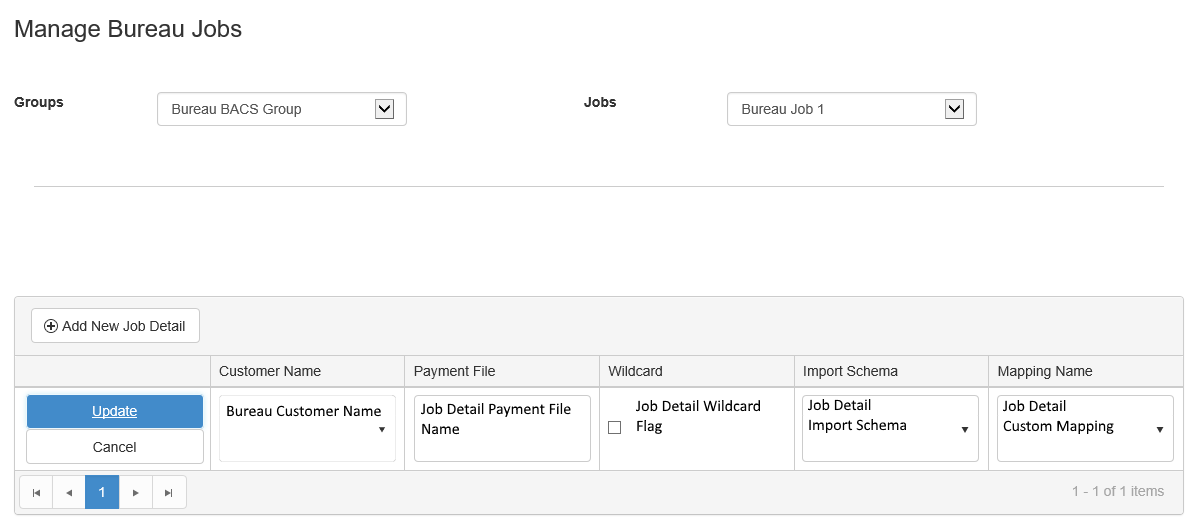The height and width of the screenshot is (527, 1197).
Task: Cancel editing the job detail row
Action: [115, 447]
